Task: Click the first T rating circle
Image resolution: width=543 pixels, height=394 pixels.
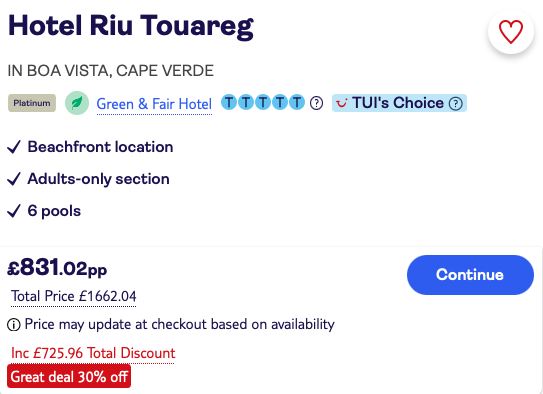Action: pyautogui.click(x=229, y=102)
